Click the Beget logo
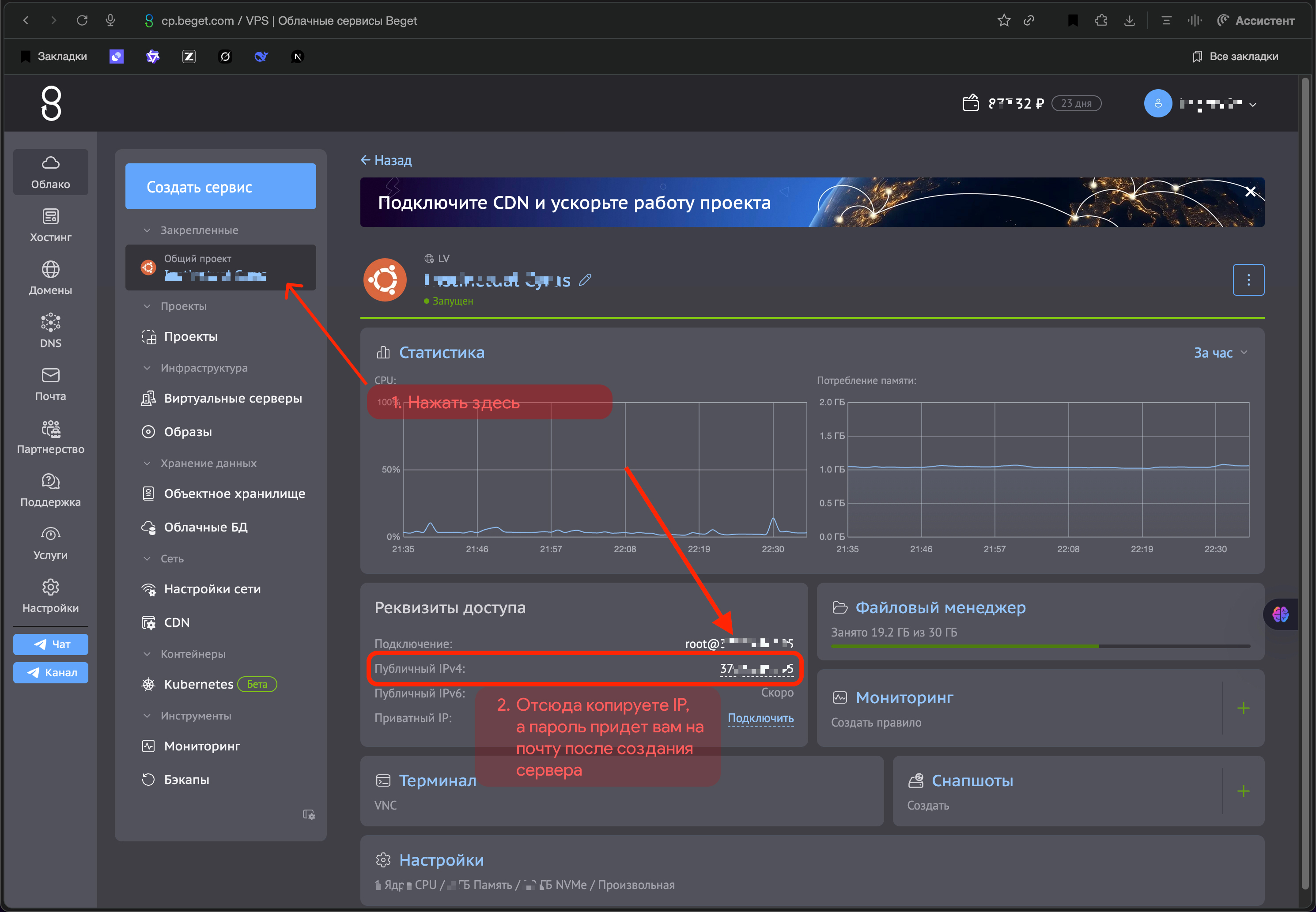Viewport: 1316px width, 912px height. pyautogui.click(x=51, y=103)
